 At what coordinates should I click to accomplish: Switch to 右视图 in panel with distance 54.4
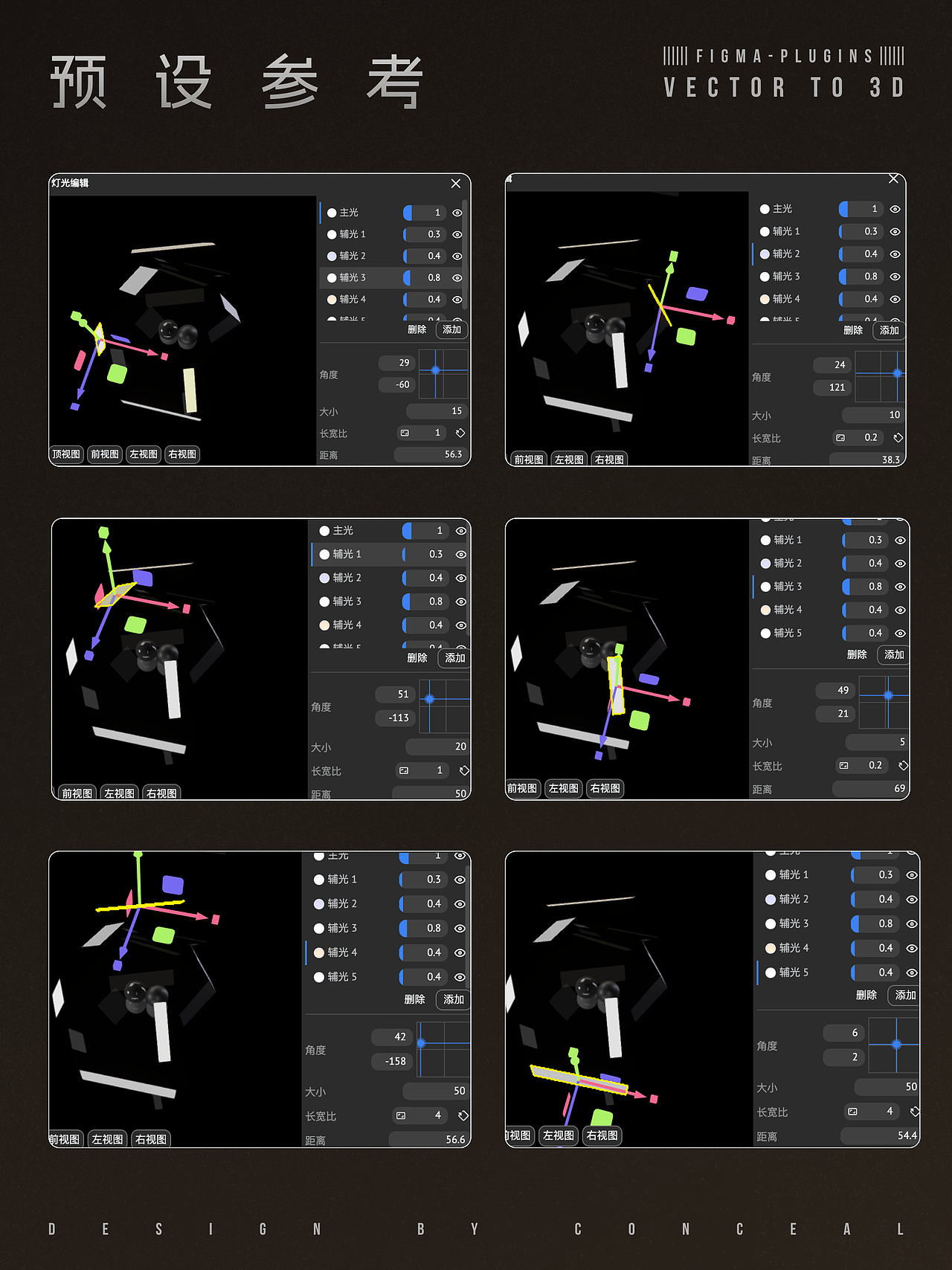(x=602, y=1135)
